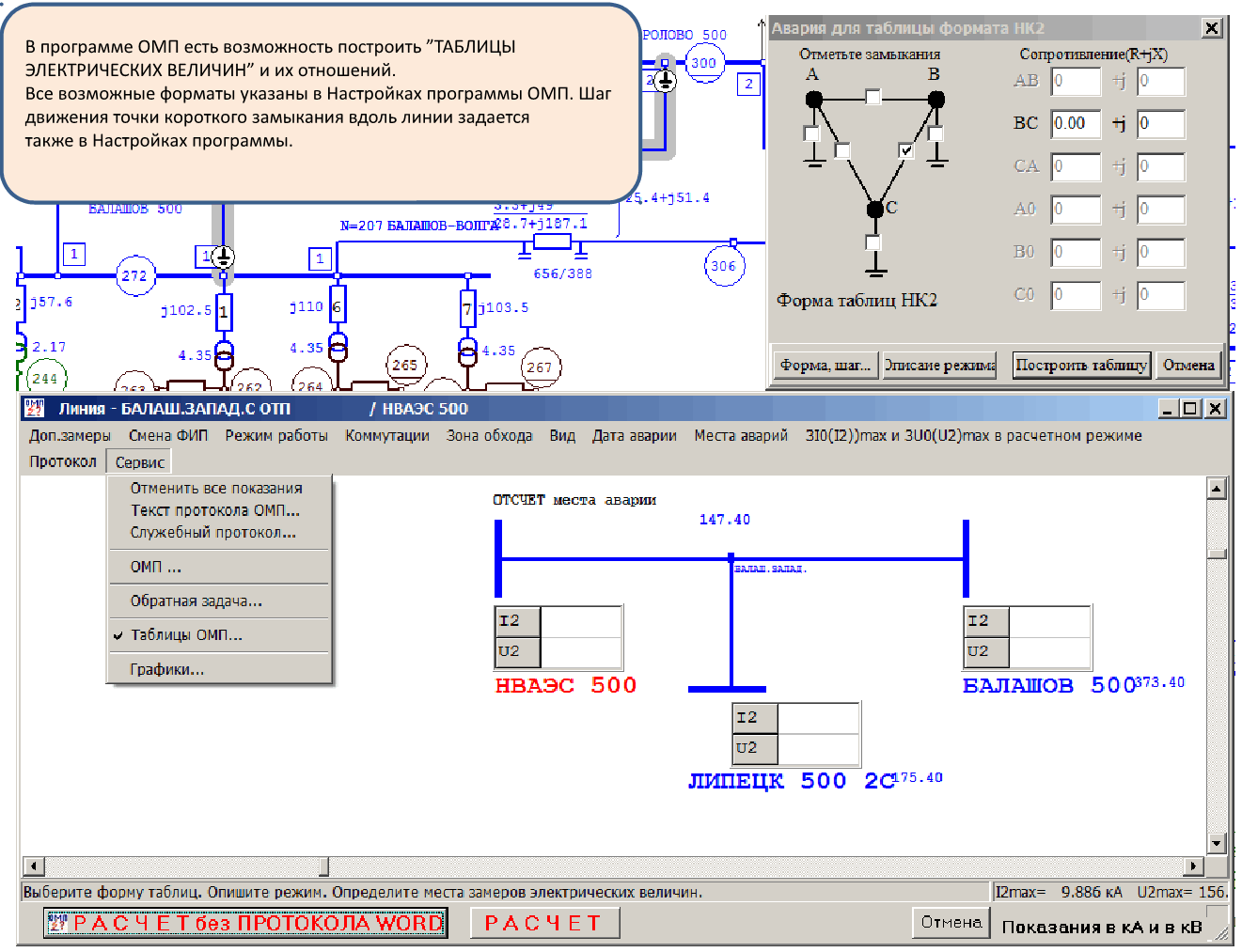
Task: Click the horizontal scrollbar right arrow
Action: click(x=1193, y=866)
